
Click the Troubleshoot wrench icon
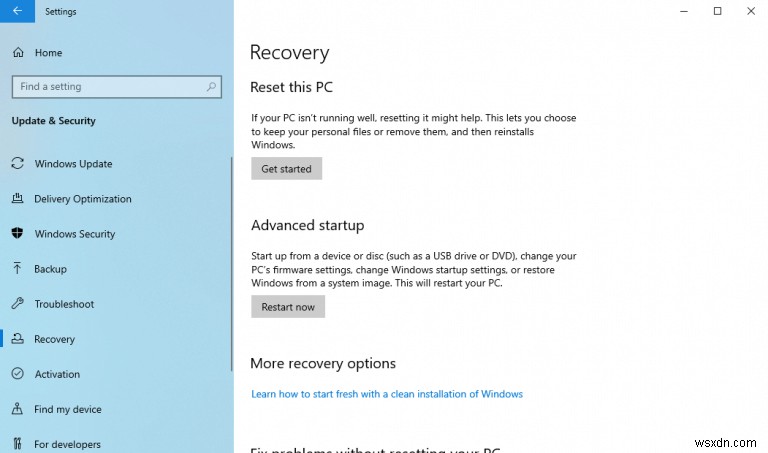click(18, 304)
